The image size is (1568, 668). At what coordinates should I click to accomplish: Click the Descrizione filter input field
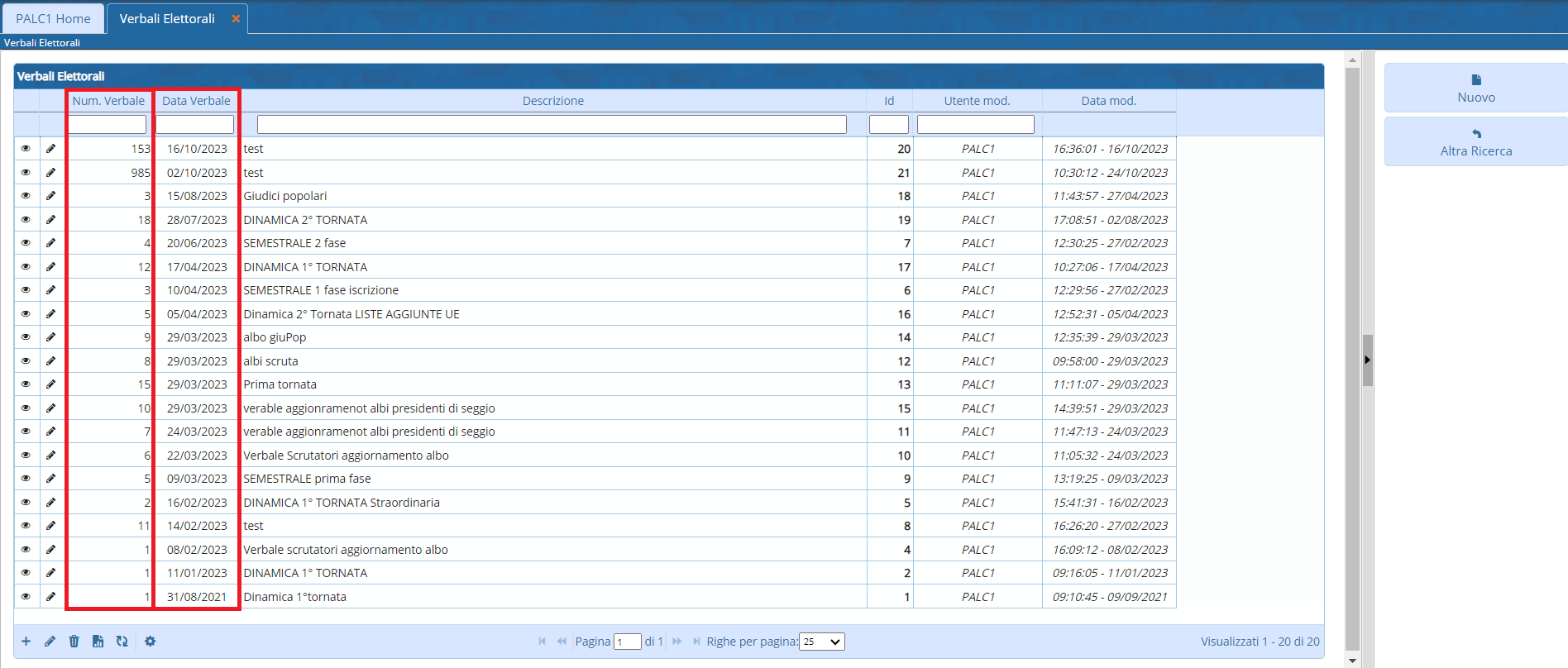point(552,125)
